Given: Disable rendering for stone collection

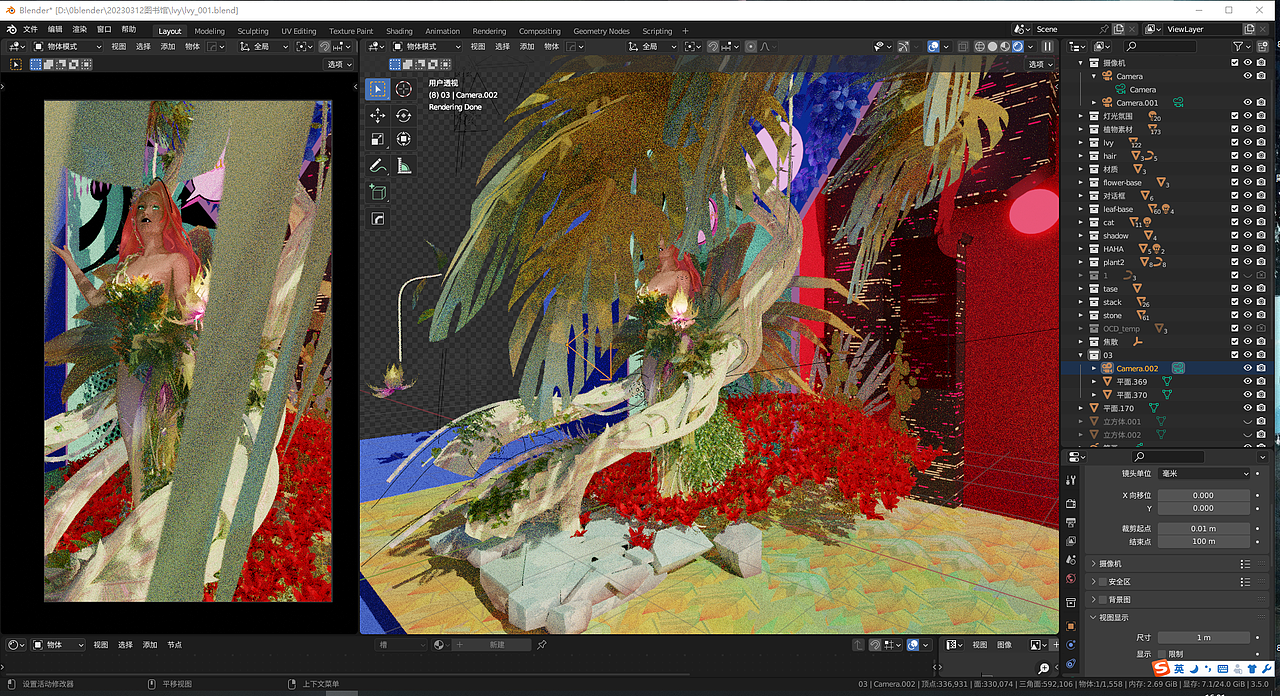Looking at the screenshot, I should [x=1261, y=315].
